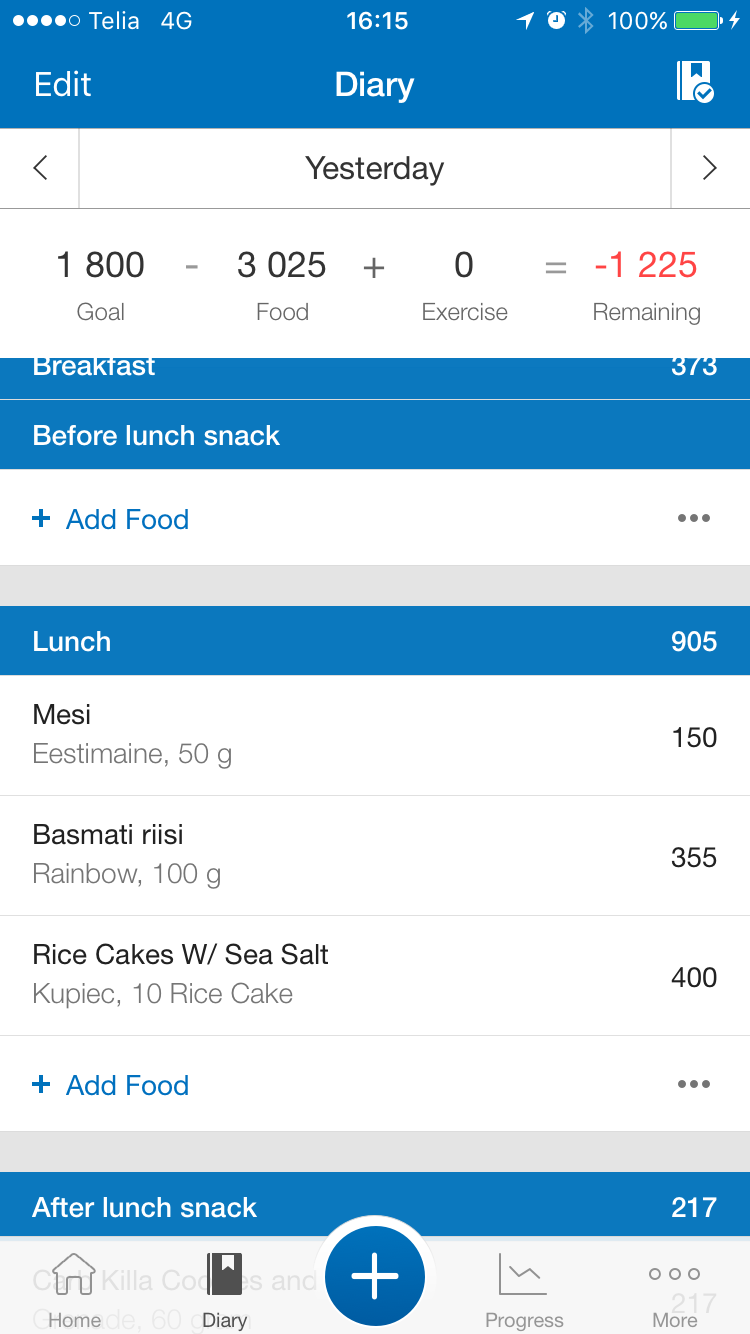Viewport: 750px width, 1334px height.
Task: Open the More menu tab
Action: click(x=674, y=1290)
